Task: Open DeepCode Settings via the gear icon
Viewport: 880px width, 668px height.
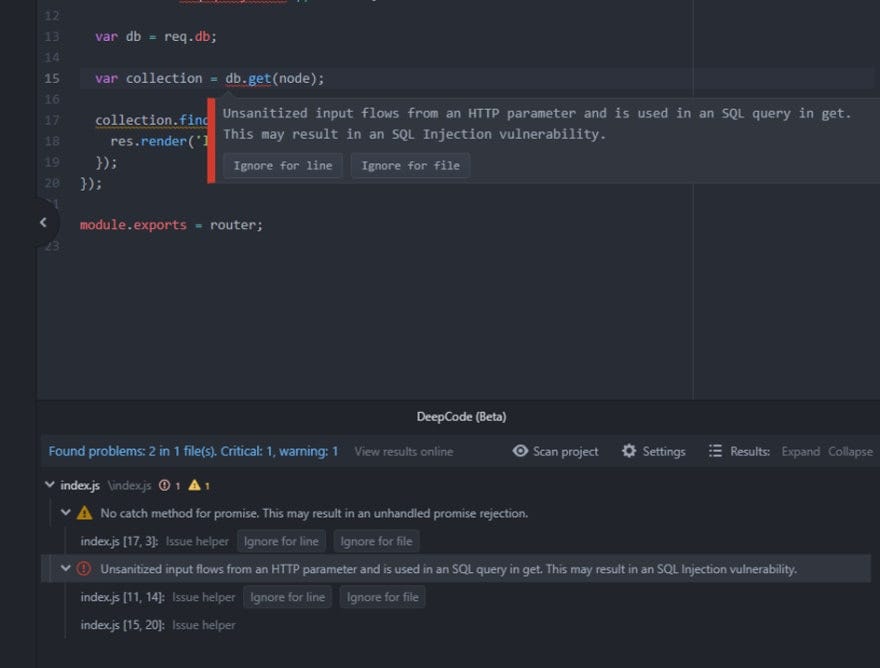Action: [x=630, y=451]
